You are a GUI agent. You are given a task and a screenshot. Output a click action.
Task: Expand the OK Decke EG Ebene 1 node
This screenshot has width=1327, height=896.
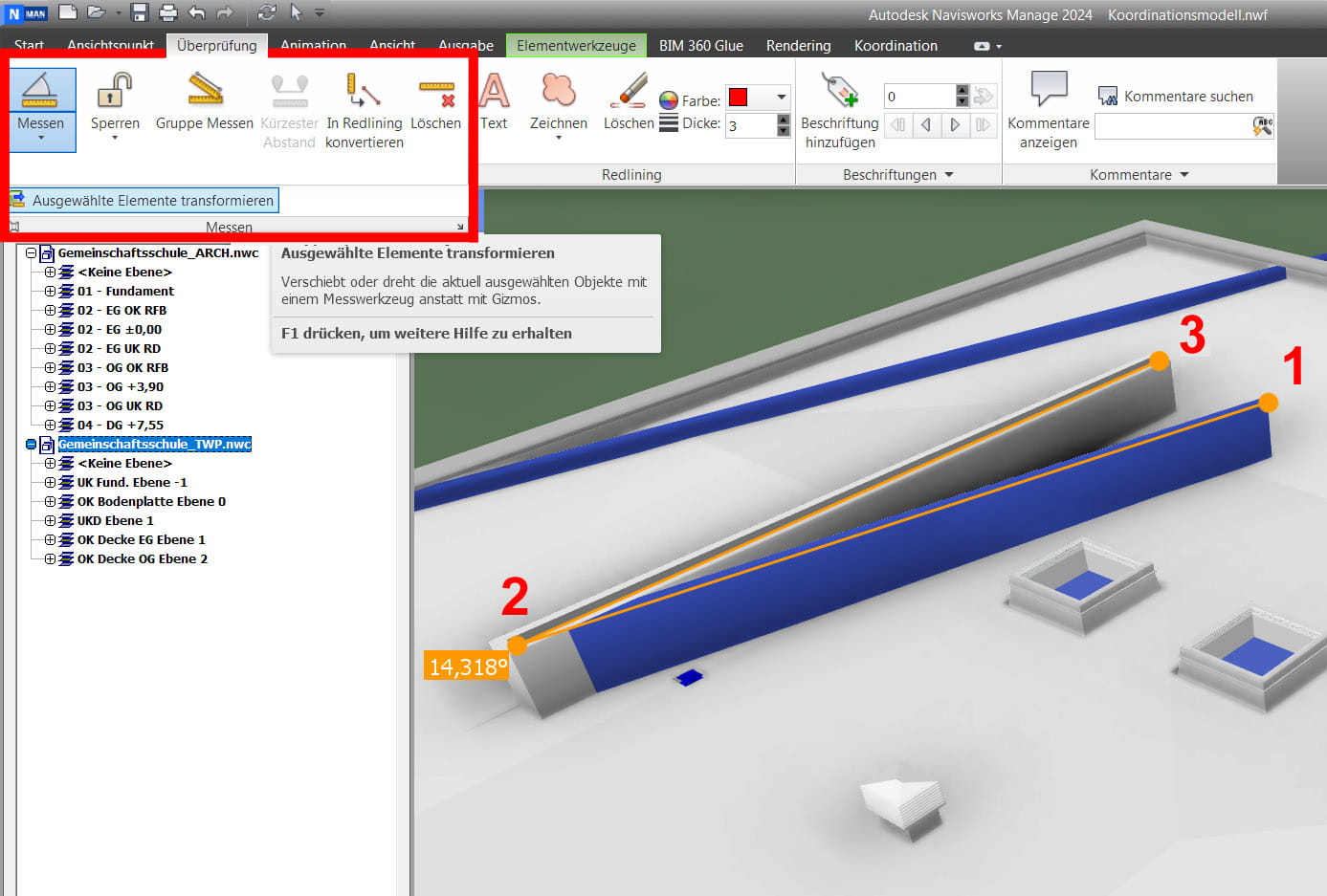[50, 540]
